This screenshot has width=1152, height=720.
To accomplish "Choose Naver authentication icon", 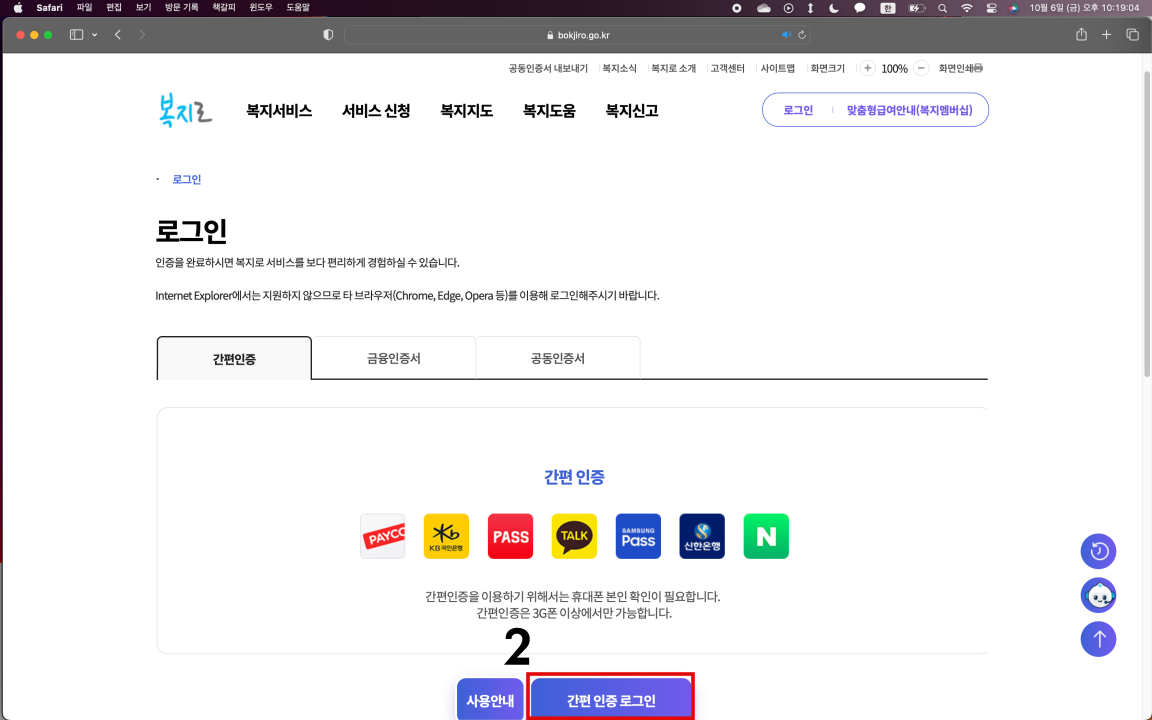I will [765, 536].
